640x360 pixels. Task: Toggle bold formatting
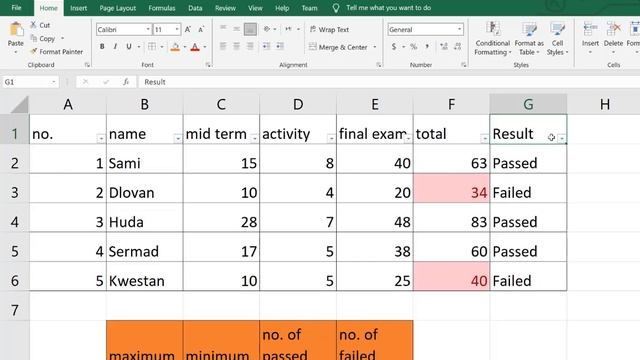tap(102, 47)
